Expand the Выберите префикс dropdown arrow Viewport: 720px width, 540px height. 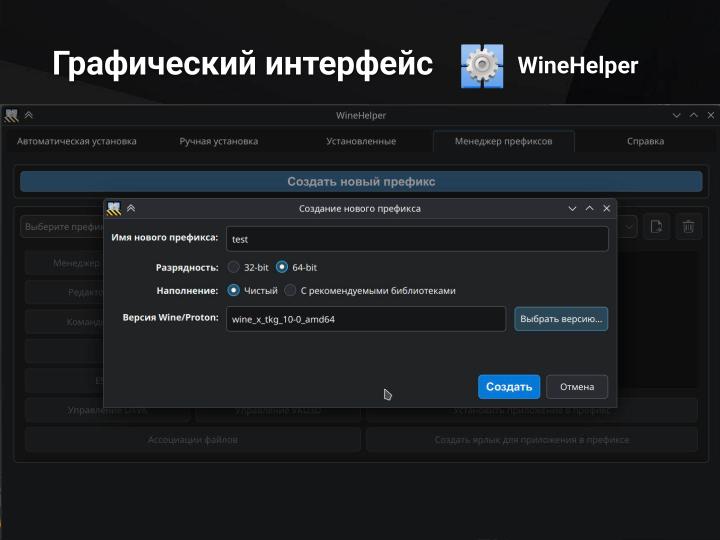(x=629, y=227)
